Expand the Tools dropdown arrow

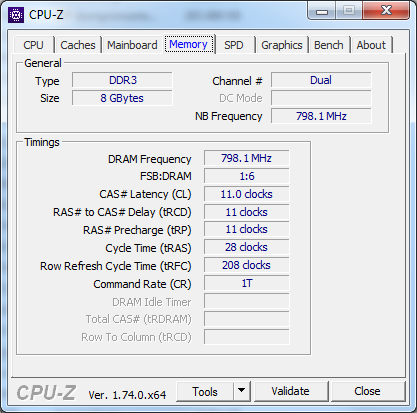[242, 391]
